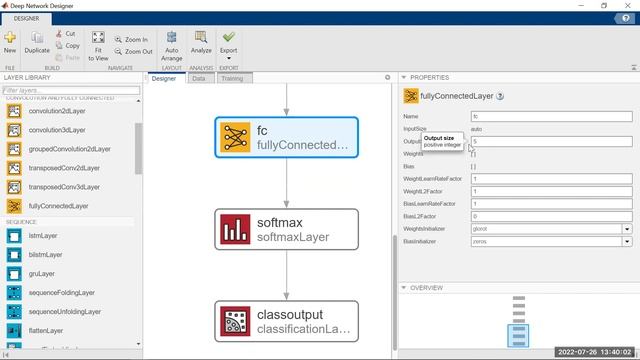640x360 pixels.
Task: Select sequenceFoldingLayer icon
Action: click(x=14, y=293)
